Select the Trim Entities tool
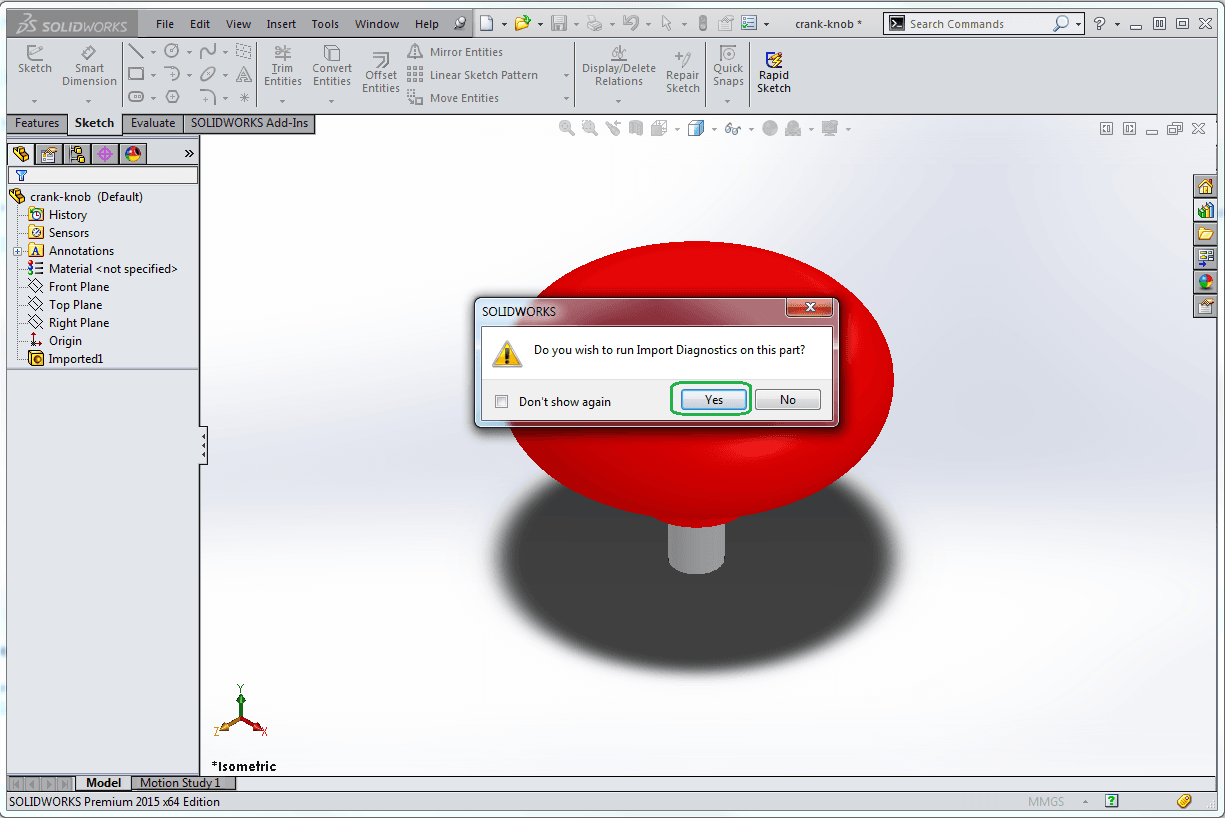This screenshot has width=1225, height=818. (x=283, y=66)
